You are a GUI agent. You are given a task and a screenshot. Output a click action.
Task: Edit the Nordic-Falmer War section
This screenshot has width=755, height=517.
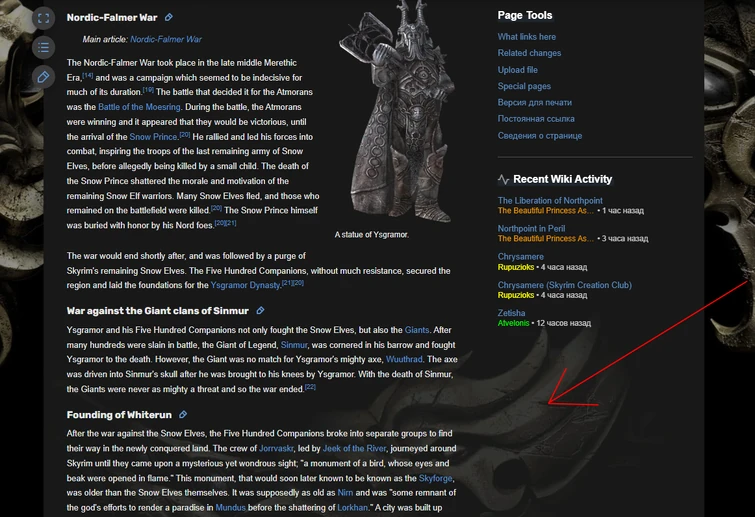(169, 17)
